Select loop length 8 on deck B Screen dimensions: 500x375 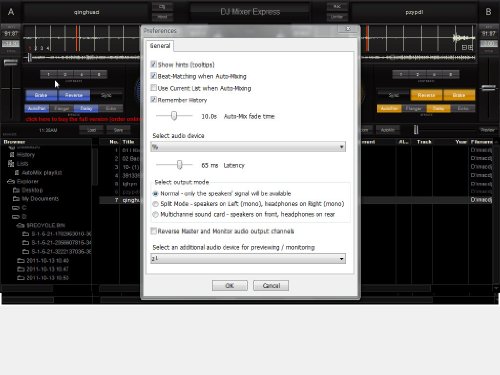click(x=451, y=74)
